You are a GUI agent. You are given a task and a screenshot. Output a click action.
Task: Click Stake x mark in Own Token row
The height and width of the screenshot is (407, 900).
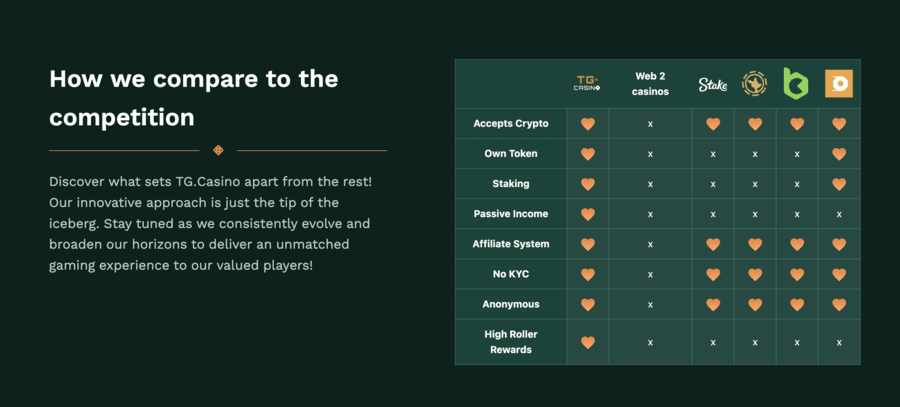[x=713, y=154]
